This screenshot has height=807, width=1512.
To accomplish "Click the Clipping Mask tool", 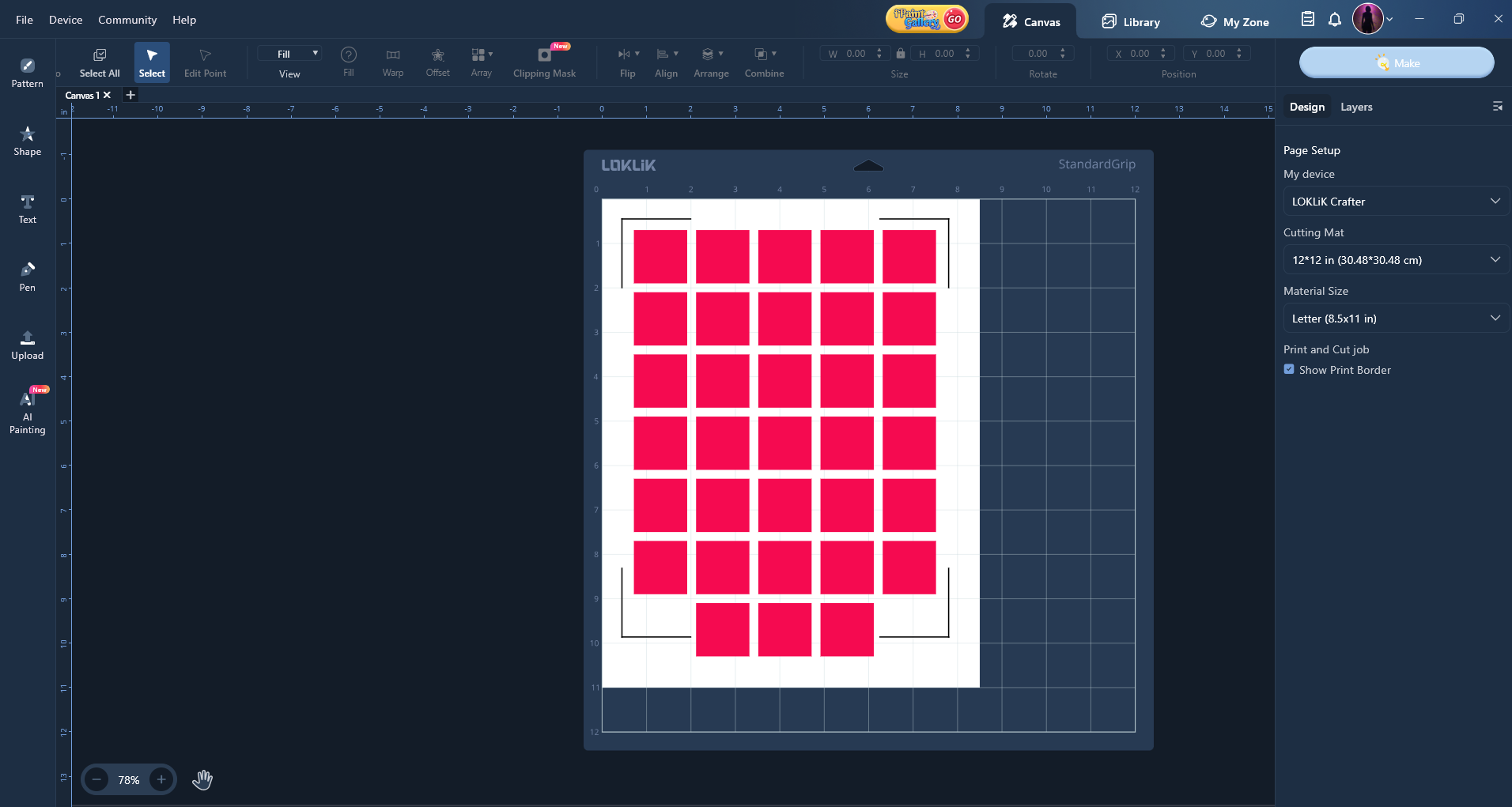I will (544, 62).
